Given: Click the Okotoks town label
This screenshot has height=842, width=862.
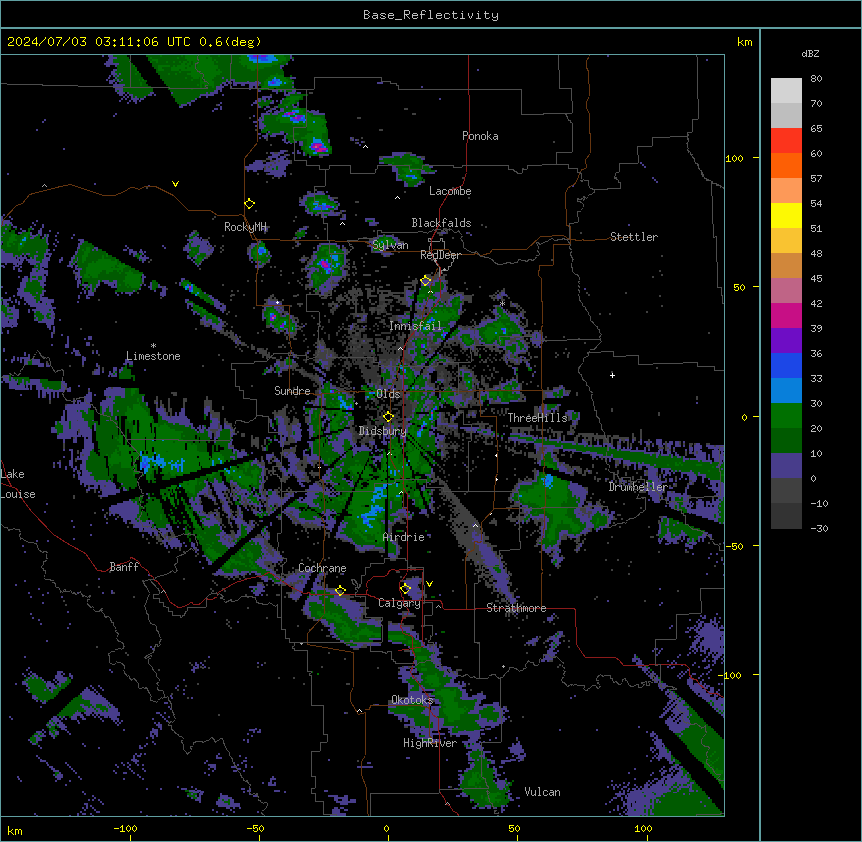Looking at the screenshot, I should (x=412, y=700).
